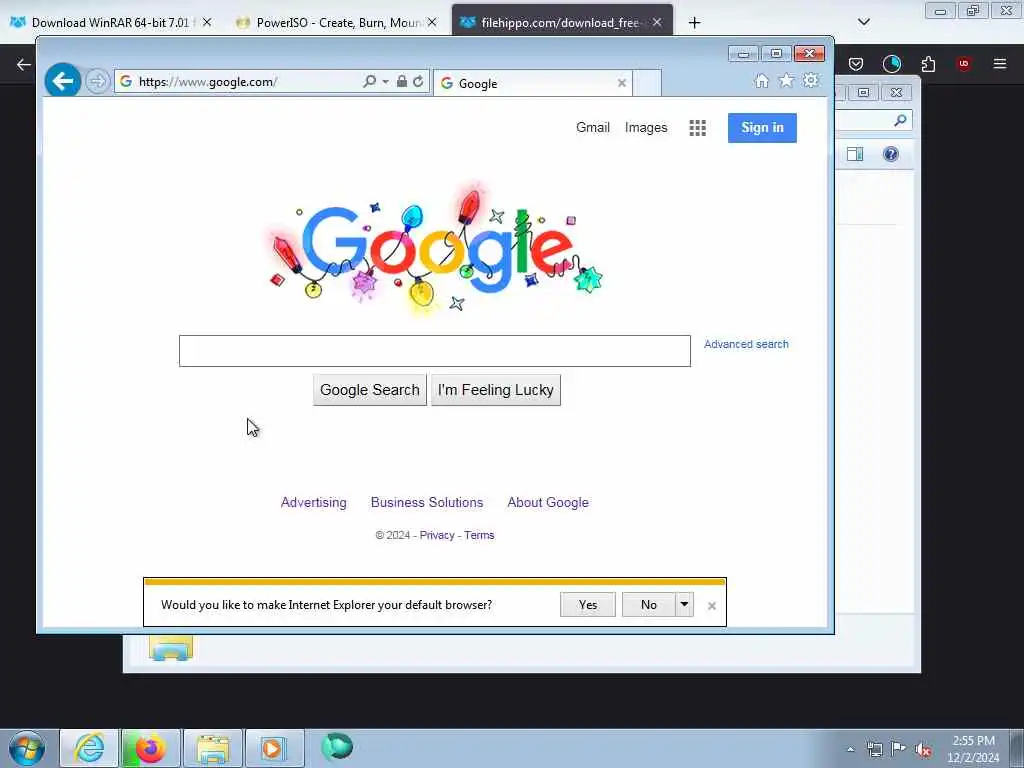This screenshot has height=768, width=1024.
Task: Open the blue Help icon in the Explorer window
Action: 891,154
